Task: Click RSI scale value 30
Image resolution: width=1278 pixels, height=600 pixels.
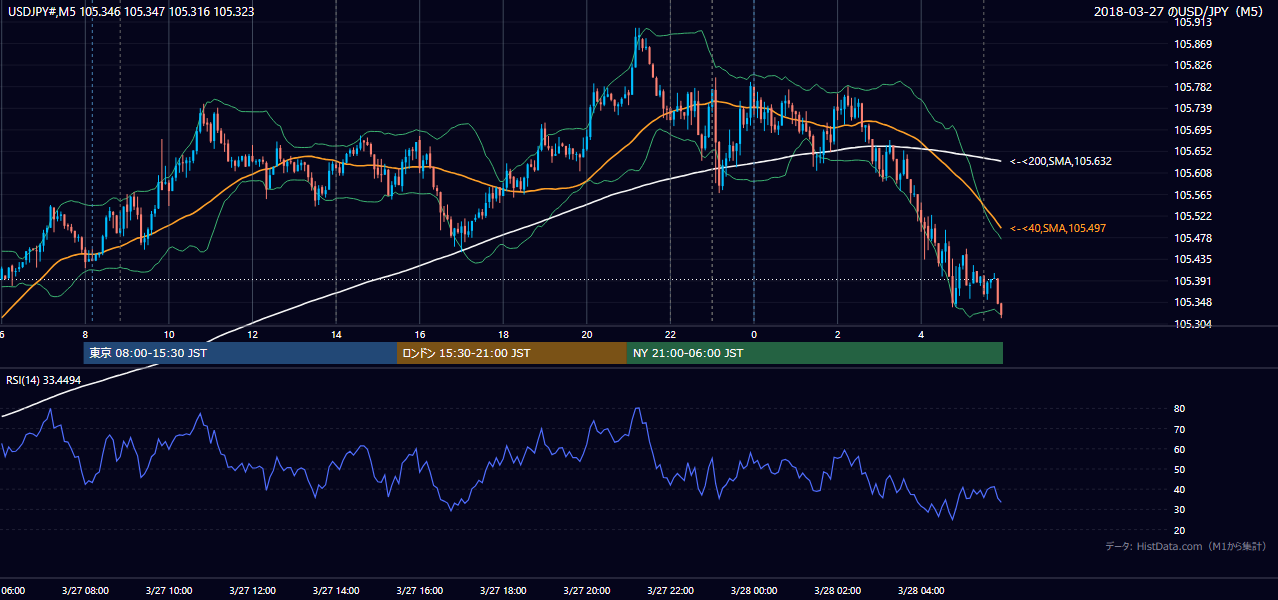Action: (1180, 510)
